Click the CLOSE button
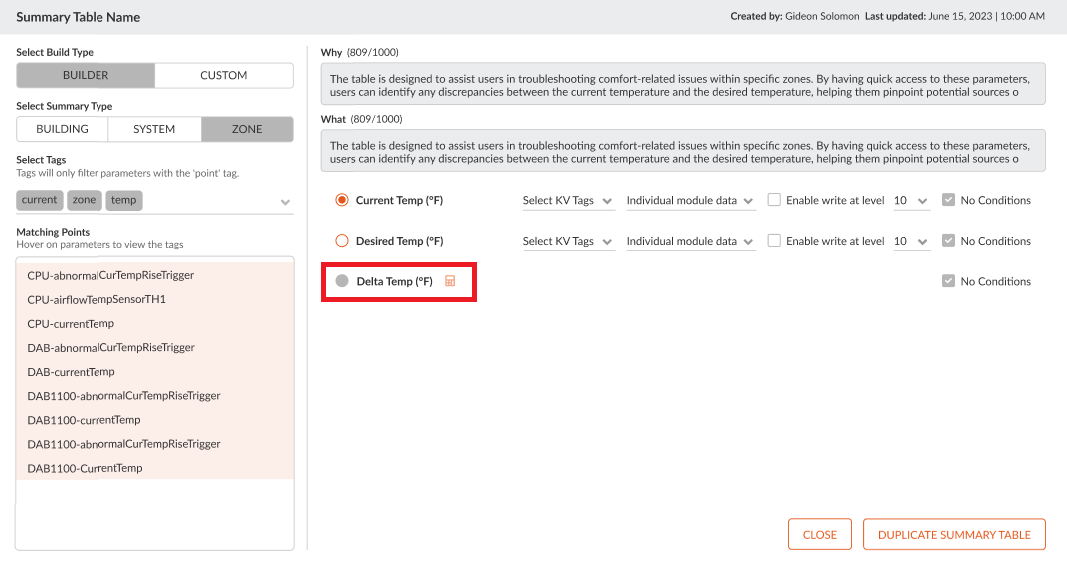 pyautogui.click(x=820, y=535)
